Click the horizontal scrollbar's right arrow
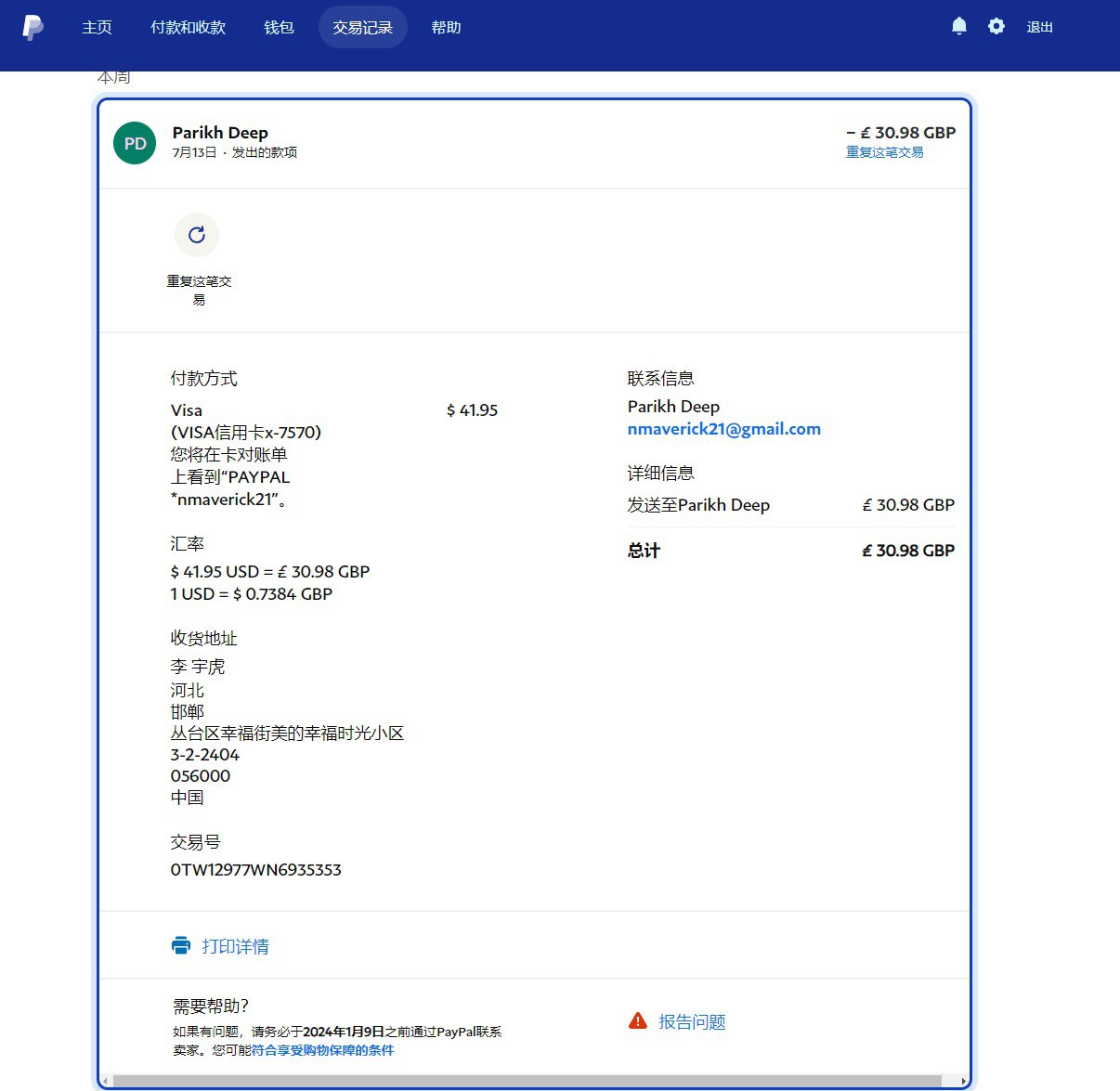The height and width of the screenshot is (1091, 1120). [963, 1082]
